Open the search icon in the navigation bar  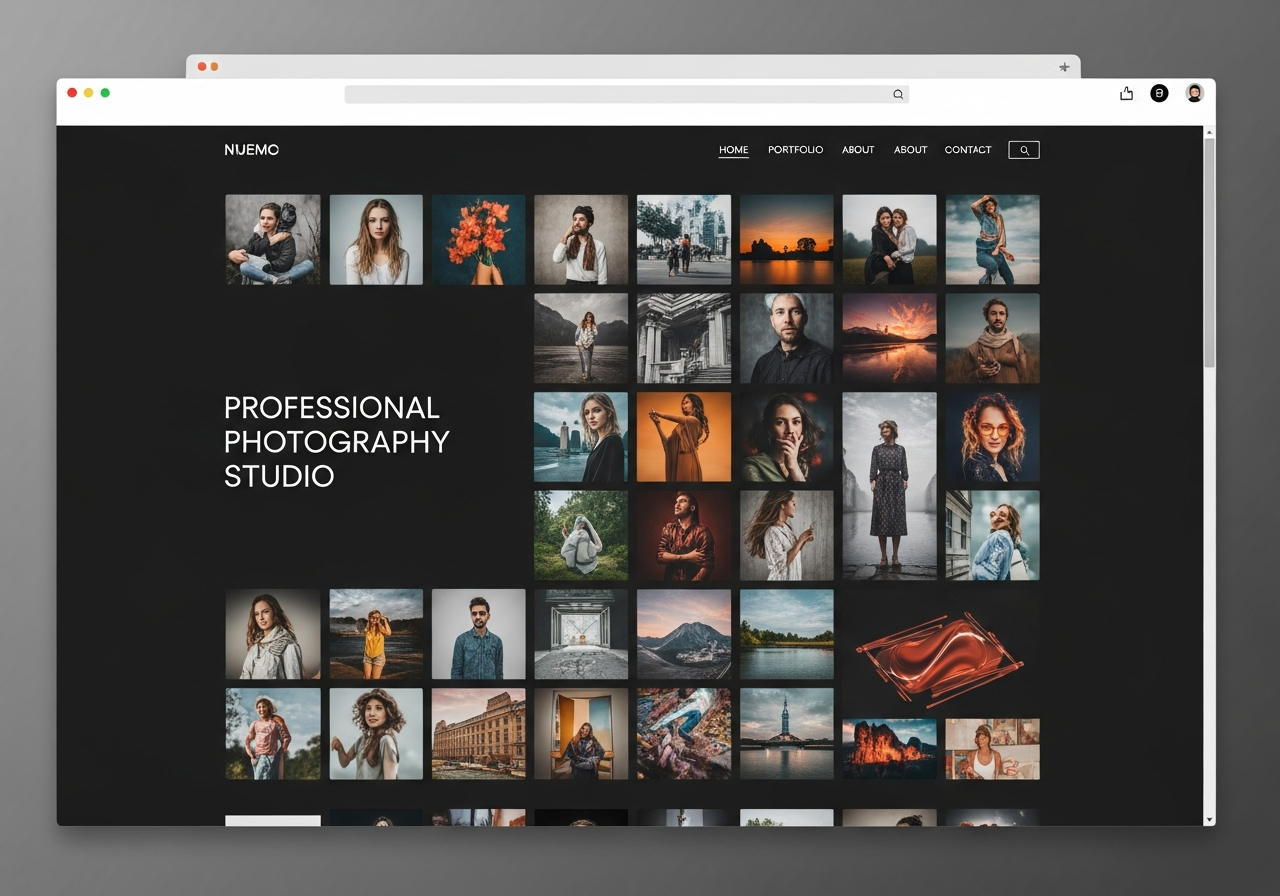click(1023, 149)
